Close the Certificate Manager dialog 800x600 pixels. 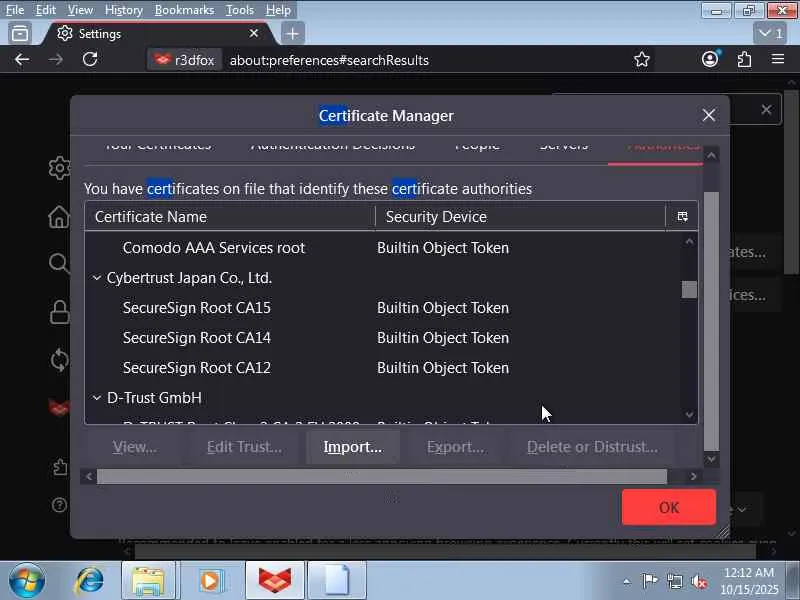(708, 115)
